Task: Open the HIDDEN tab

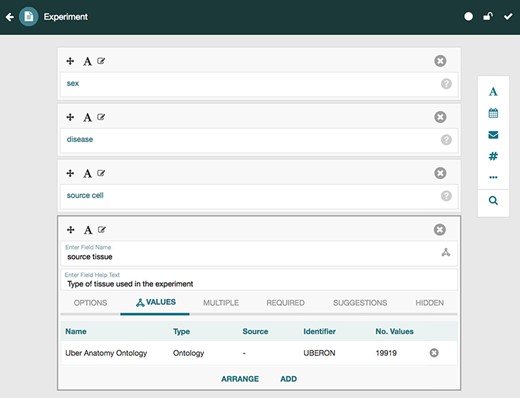Action: tap(429, 303)
